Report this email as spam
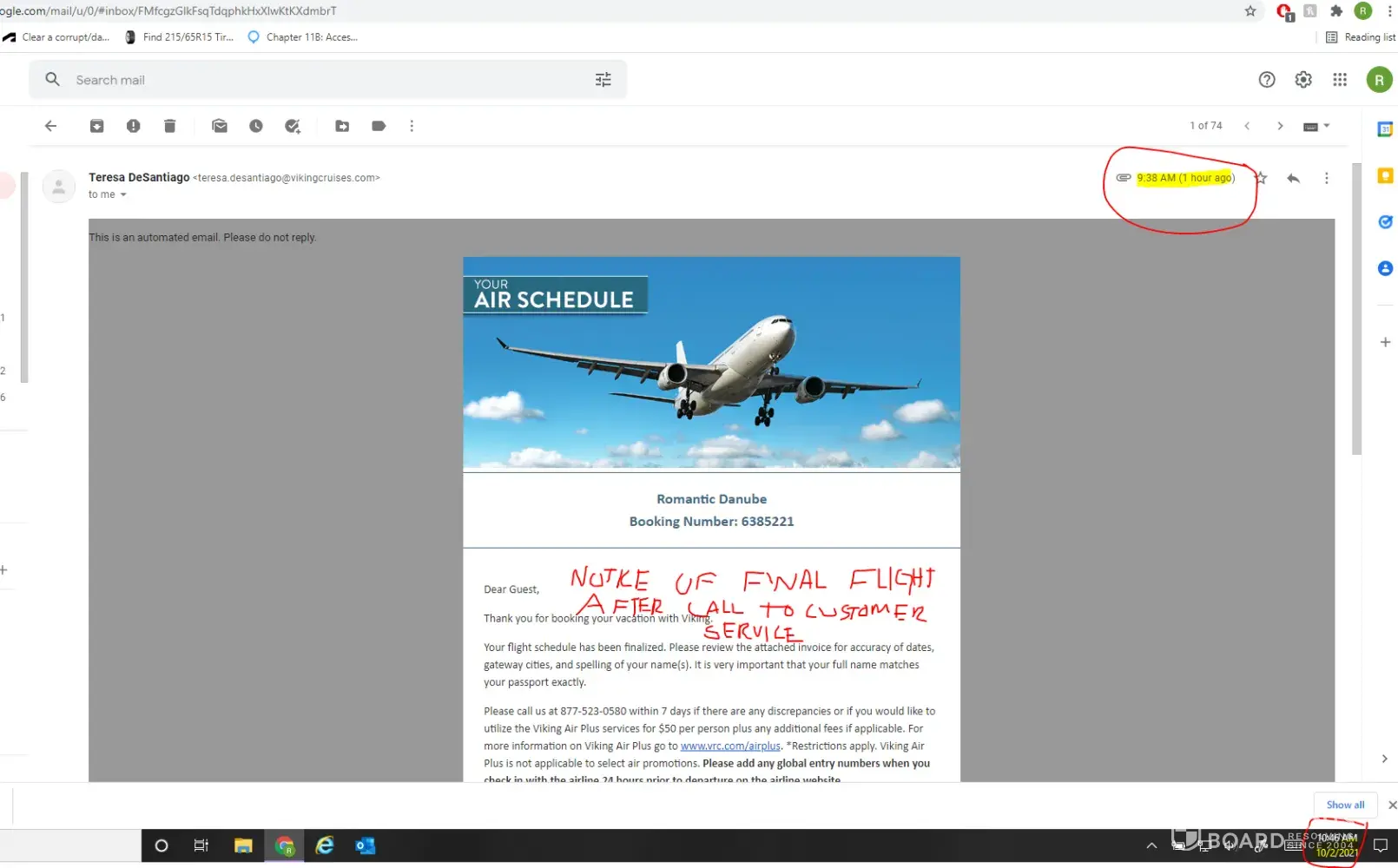Screen dimensions: 1398x868 [133, 126]
